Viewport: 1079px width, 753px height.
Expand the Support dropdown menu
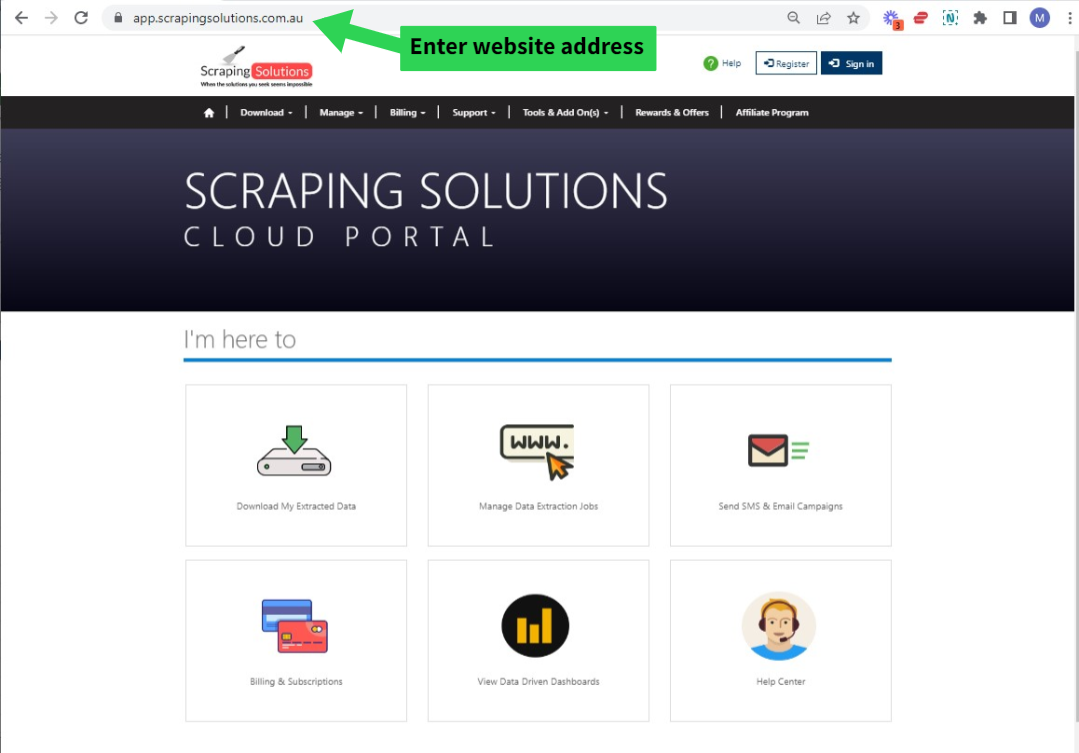[473, 113]
